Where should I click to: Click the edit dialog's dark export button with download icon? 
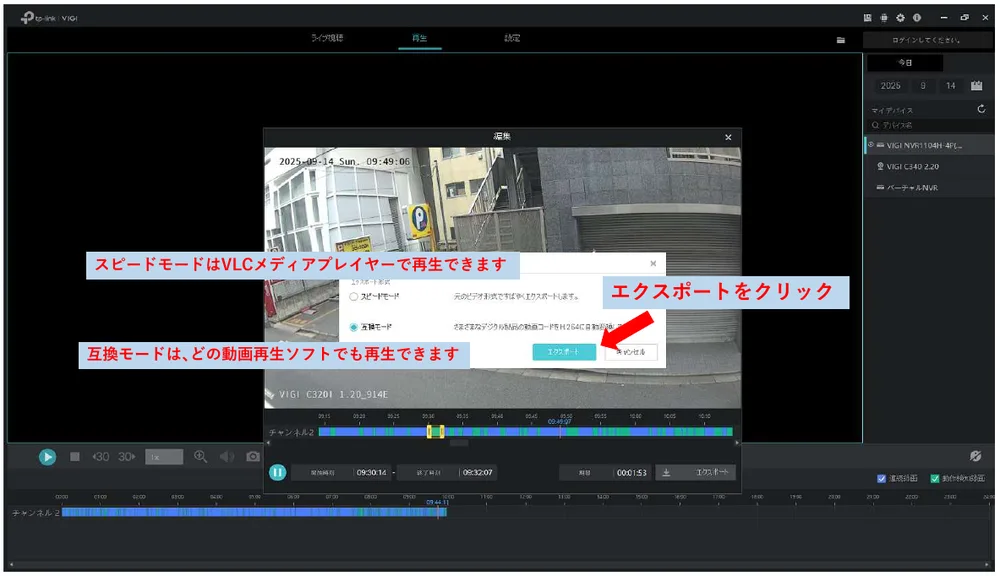696,472
